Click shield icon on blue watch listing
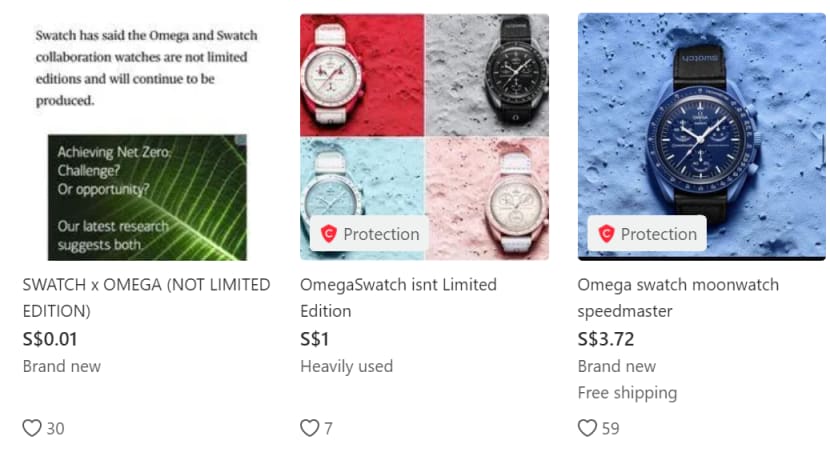The image size is (830, 468). tap(606, 234)
